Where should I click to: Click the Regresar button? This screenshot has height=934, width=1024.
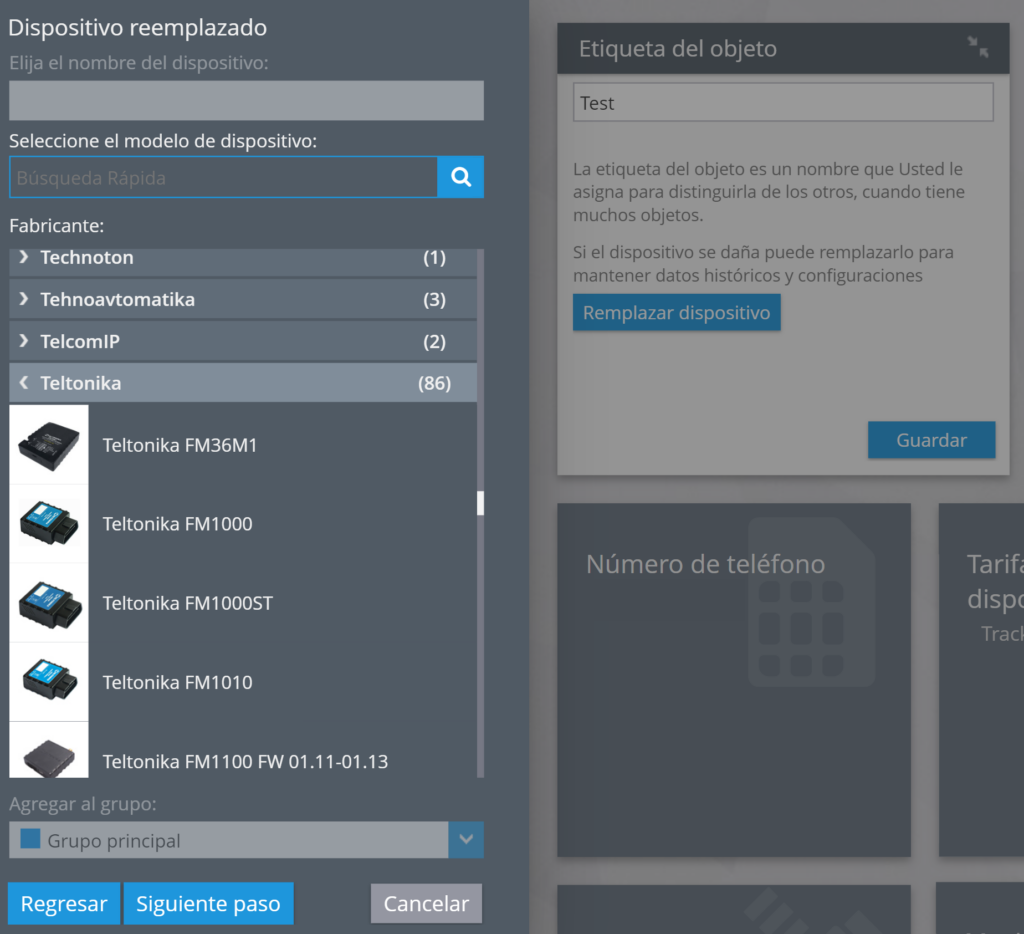click(x=64, y=903)
